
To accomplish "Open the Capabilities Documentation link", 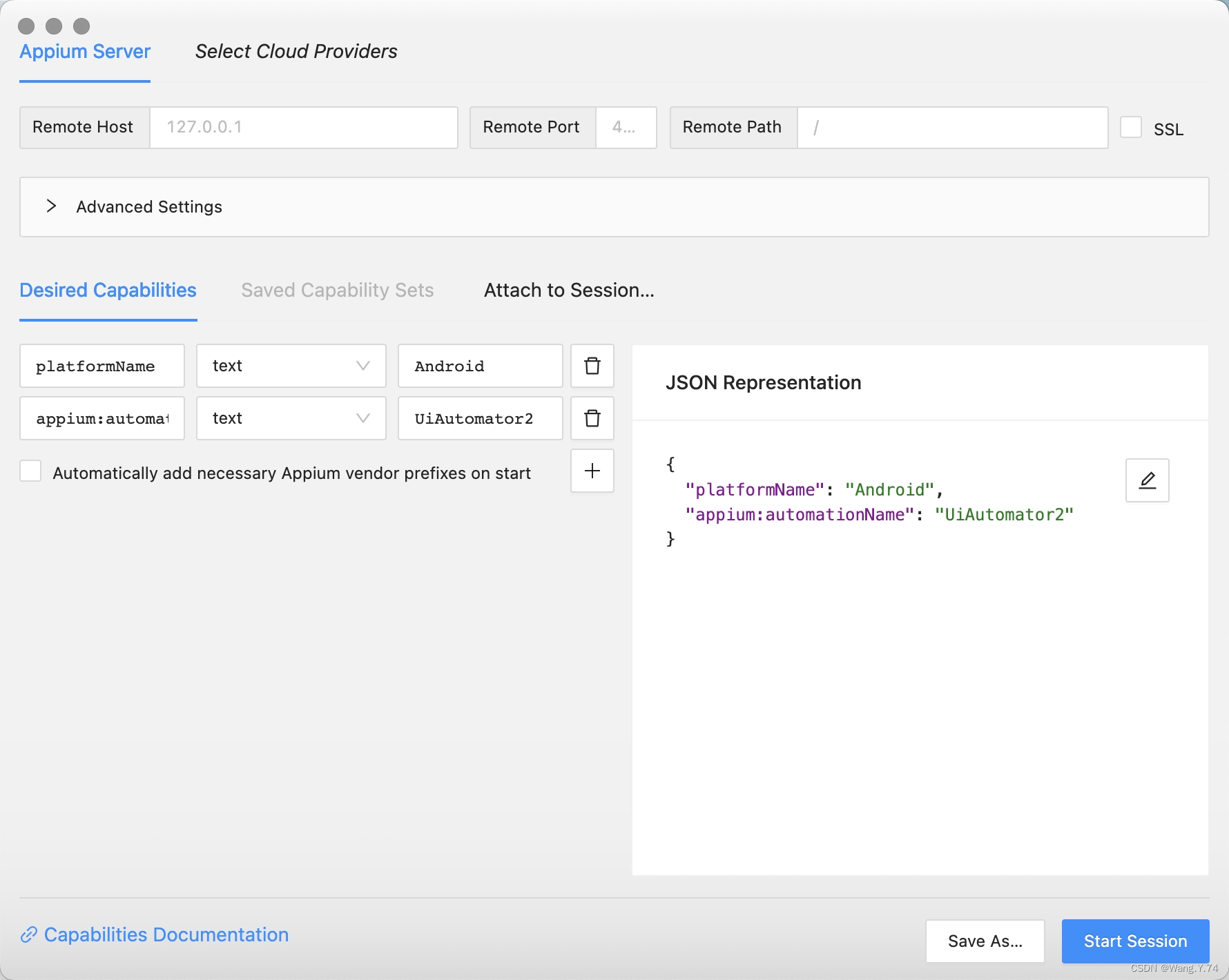I will tap(166, 934).
